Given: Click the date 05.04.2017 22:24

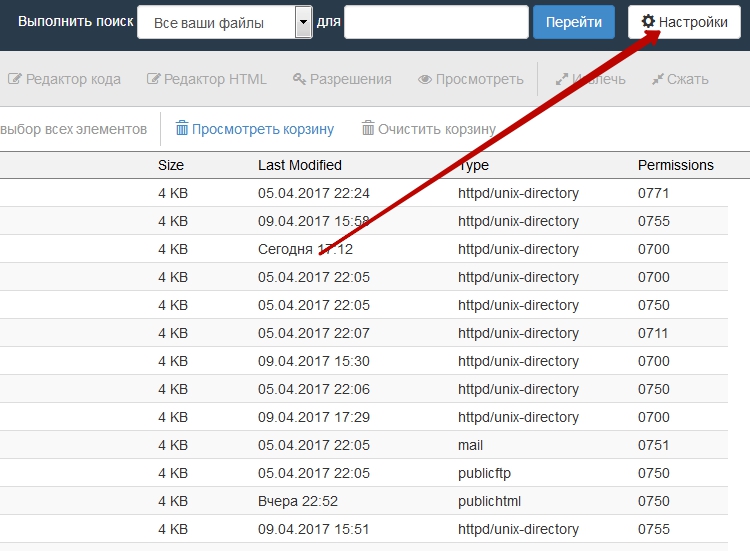Looking at the screenshot, I should 314,193.
